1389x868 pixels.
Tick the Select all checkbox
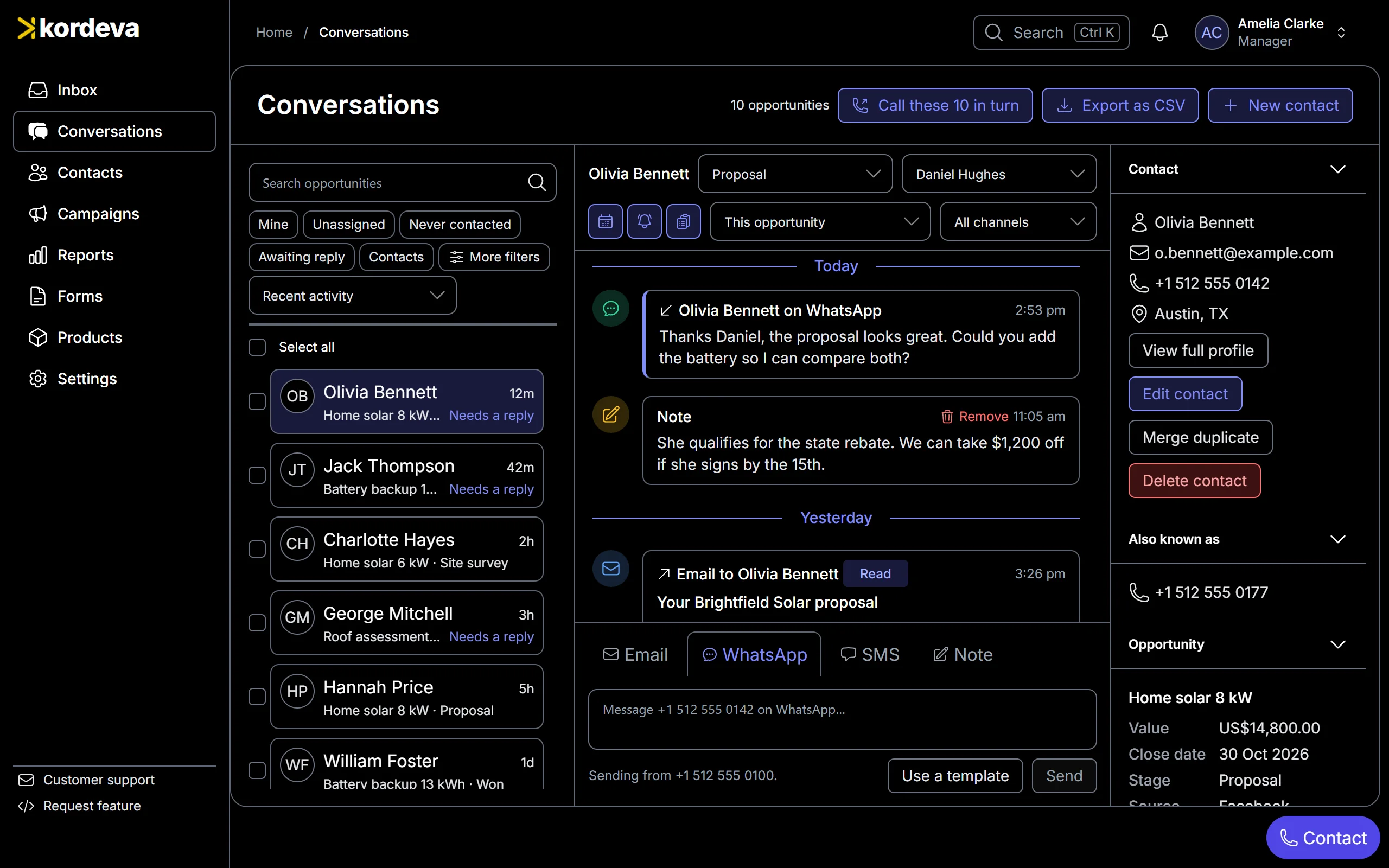tap(257, 347)
